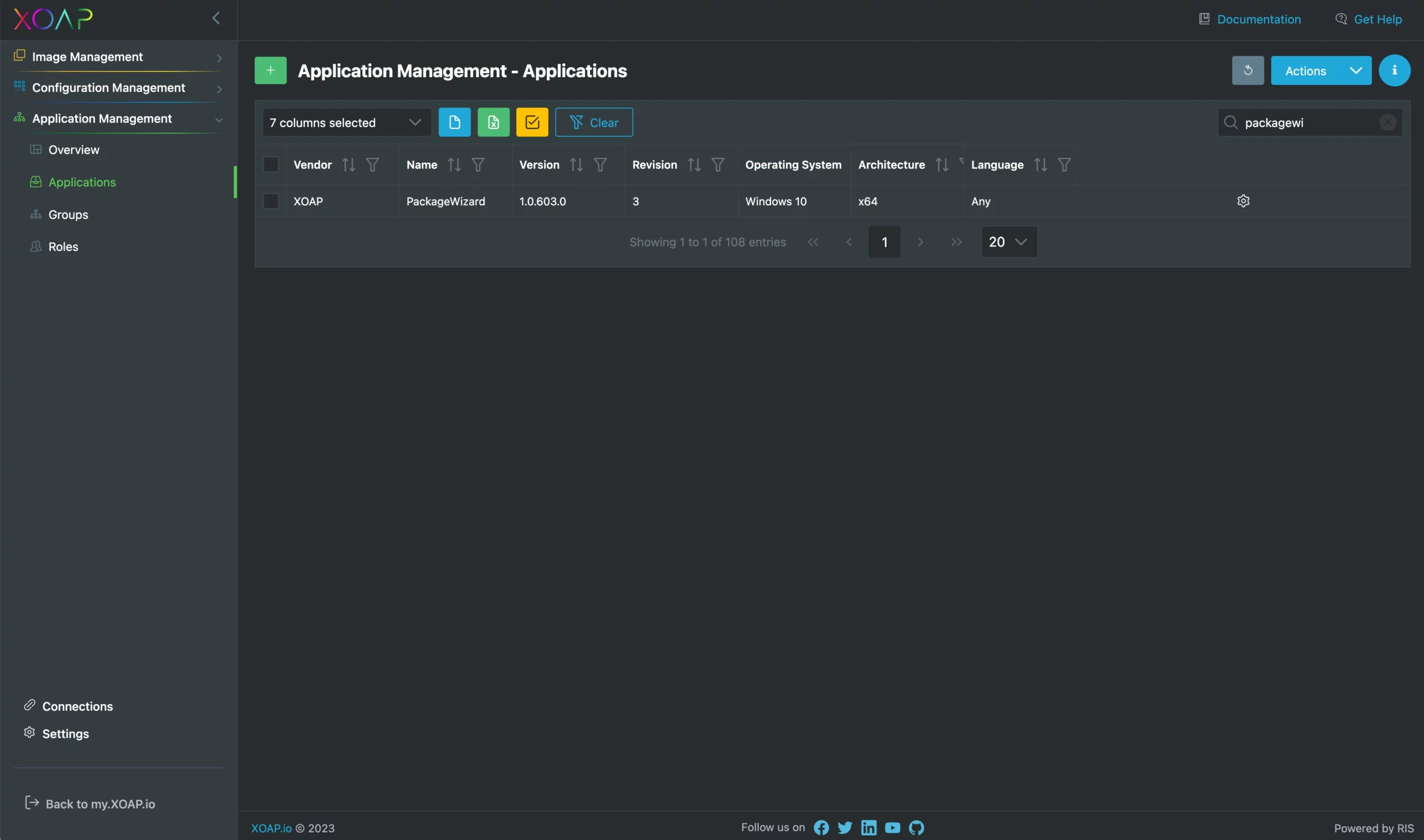Export to Excel with the green spreadsheet icon
1424x840 pixels.
click(x=493, y=122)
